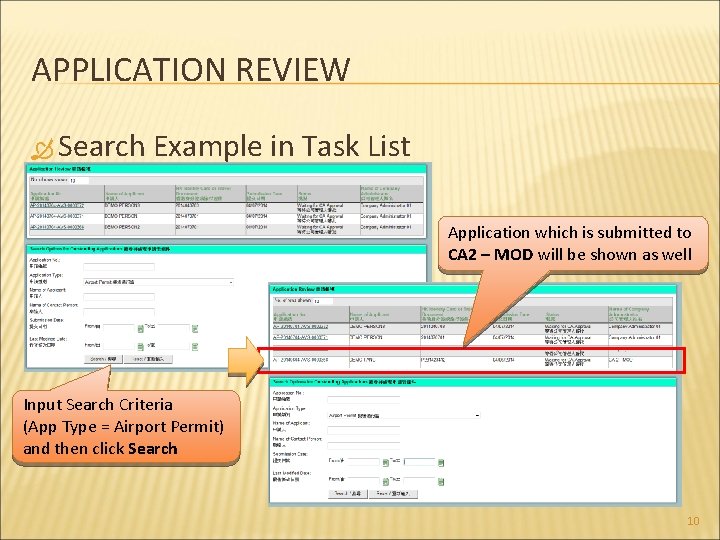Screen dimensions: 720x540
Task: Click slide page number 10
Action: (693, 521)
